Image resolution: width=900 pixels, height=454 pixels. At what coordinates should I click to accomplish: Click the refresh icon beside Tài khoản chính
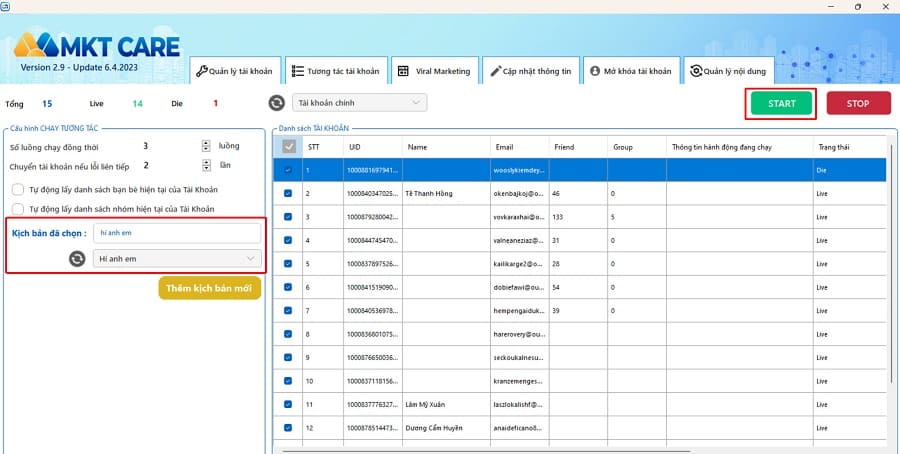coord(277,103)
